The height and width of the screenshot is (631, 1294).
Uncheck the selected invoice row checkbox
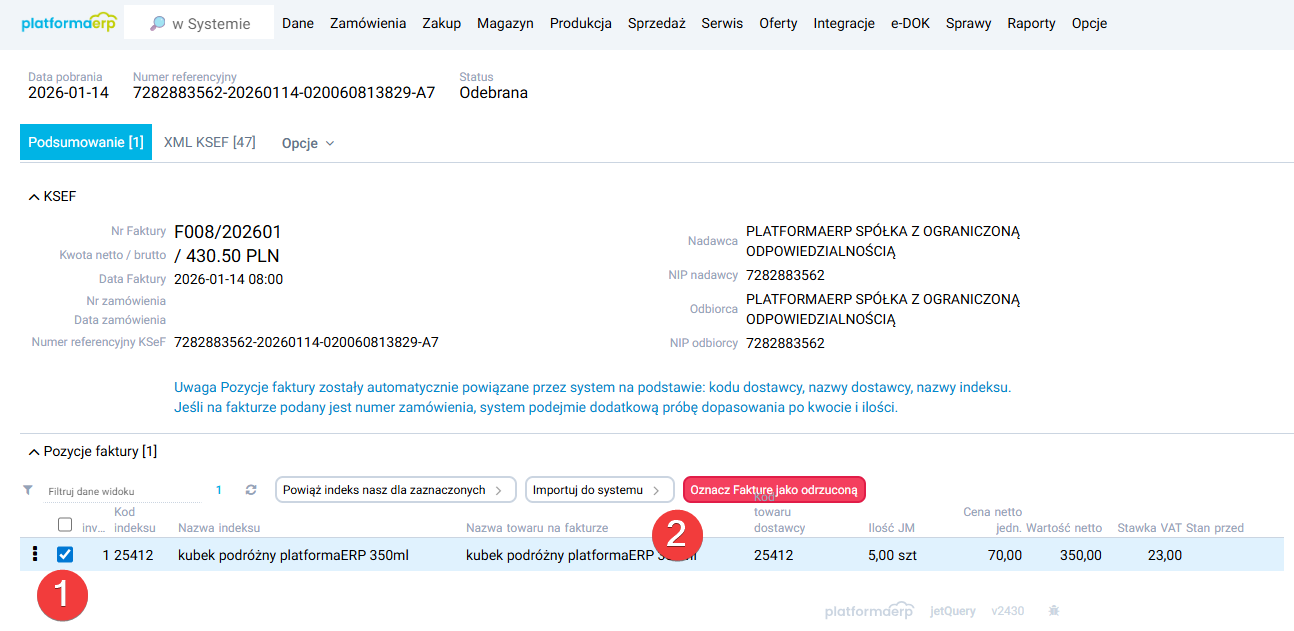(65, 554)
